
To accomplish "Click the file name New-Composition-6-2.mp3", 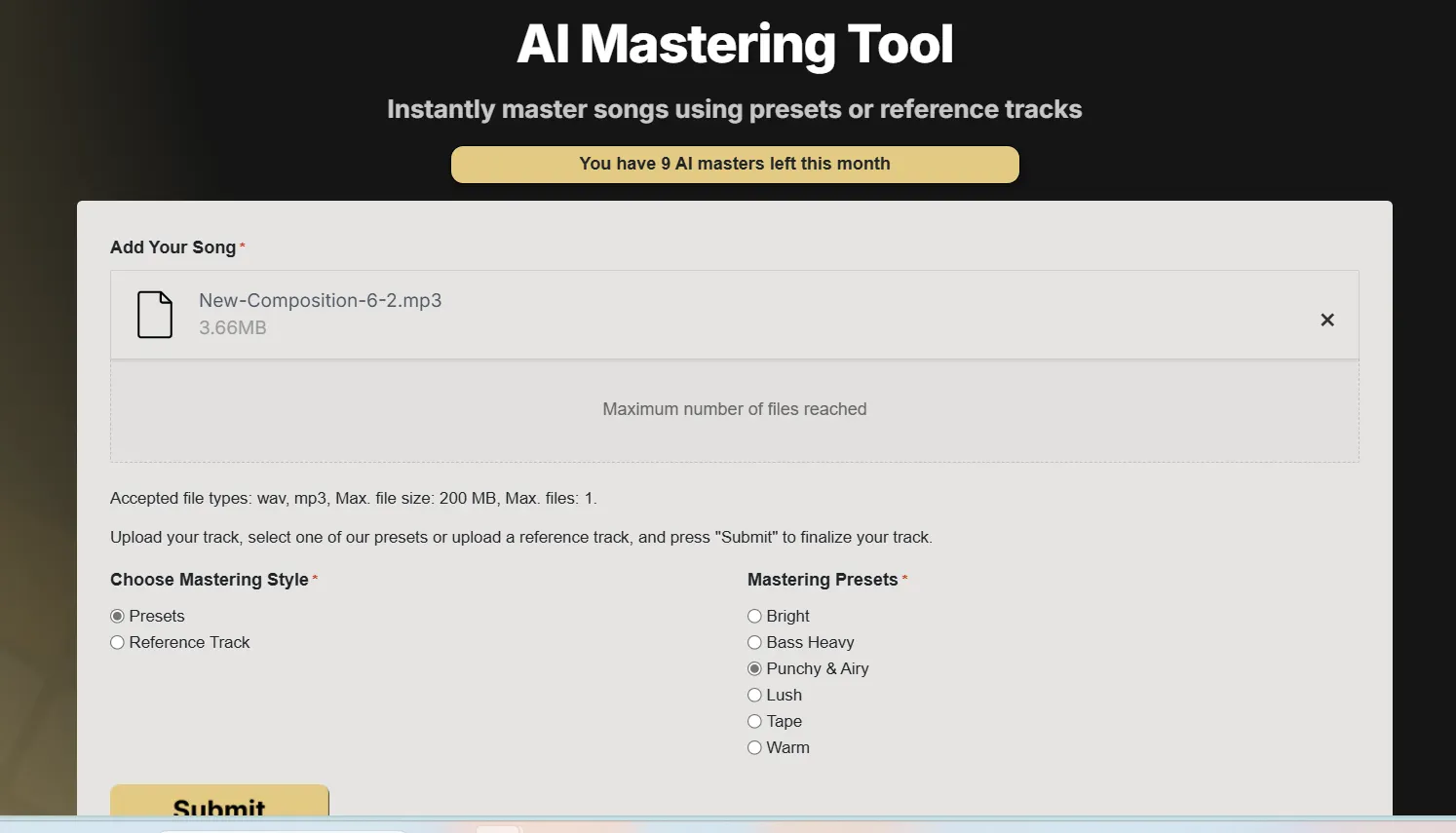I will pyautogui.click(x=321, y=300).
